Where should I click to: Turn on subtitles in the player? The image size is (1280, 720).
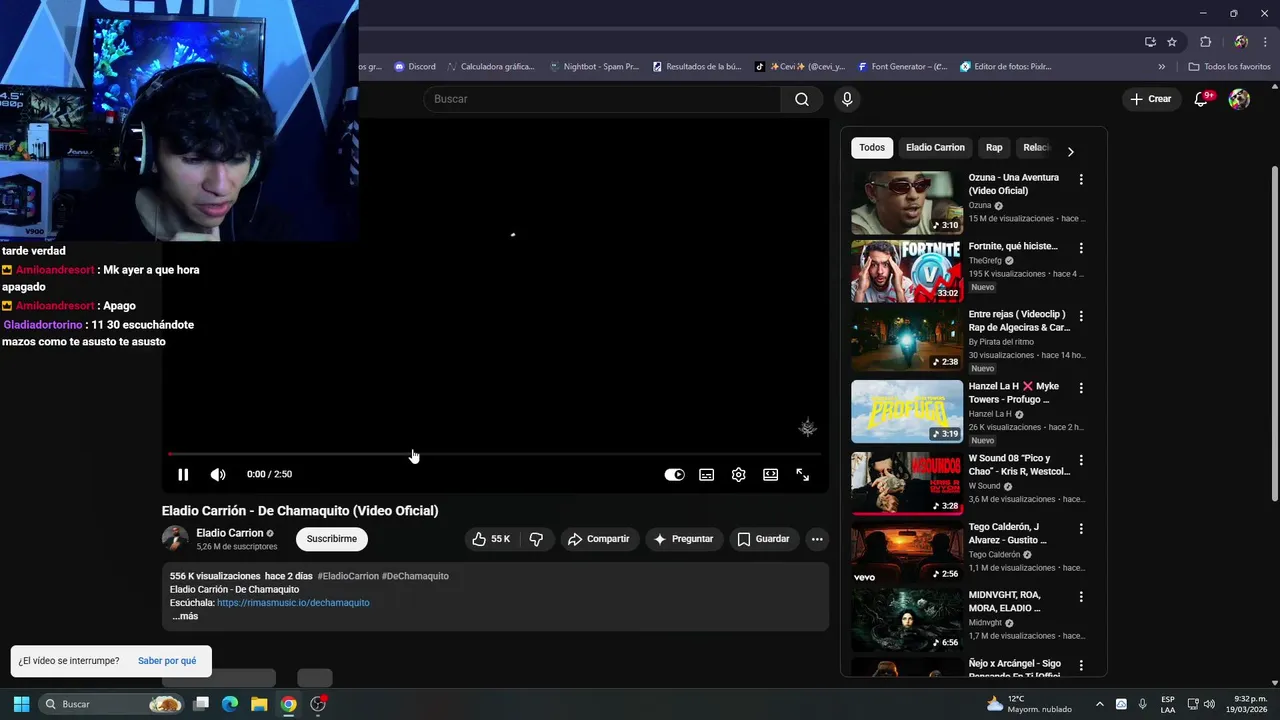click(x=707, y=475)
